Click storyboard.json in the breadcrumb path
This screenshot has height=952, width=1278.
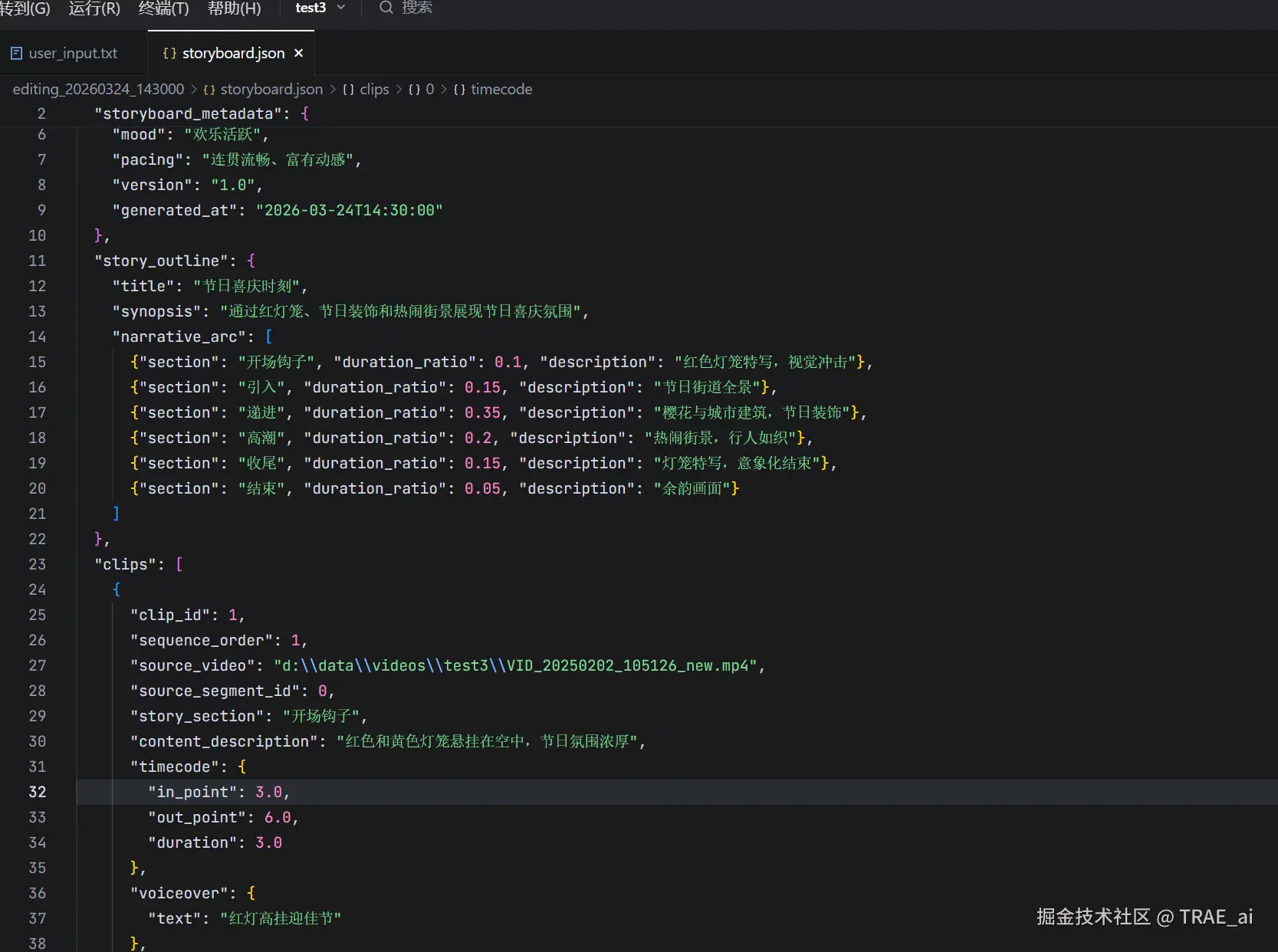(x=271, y=89)
